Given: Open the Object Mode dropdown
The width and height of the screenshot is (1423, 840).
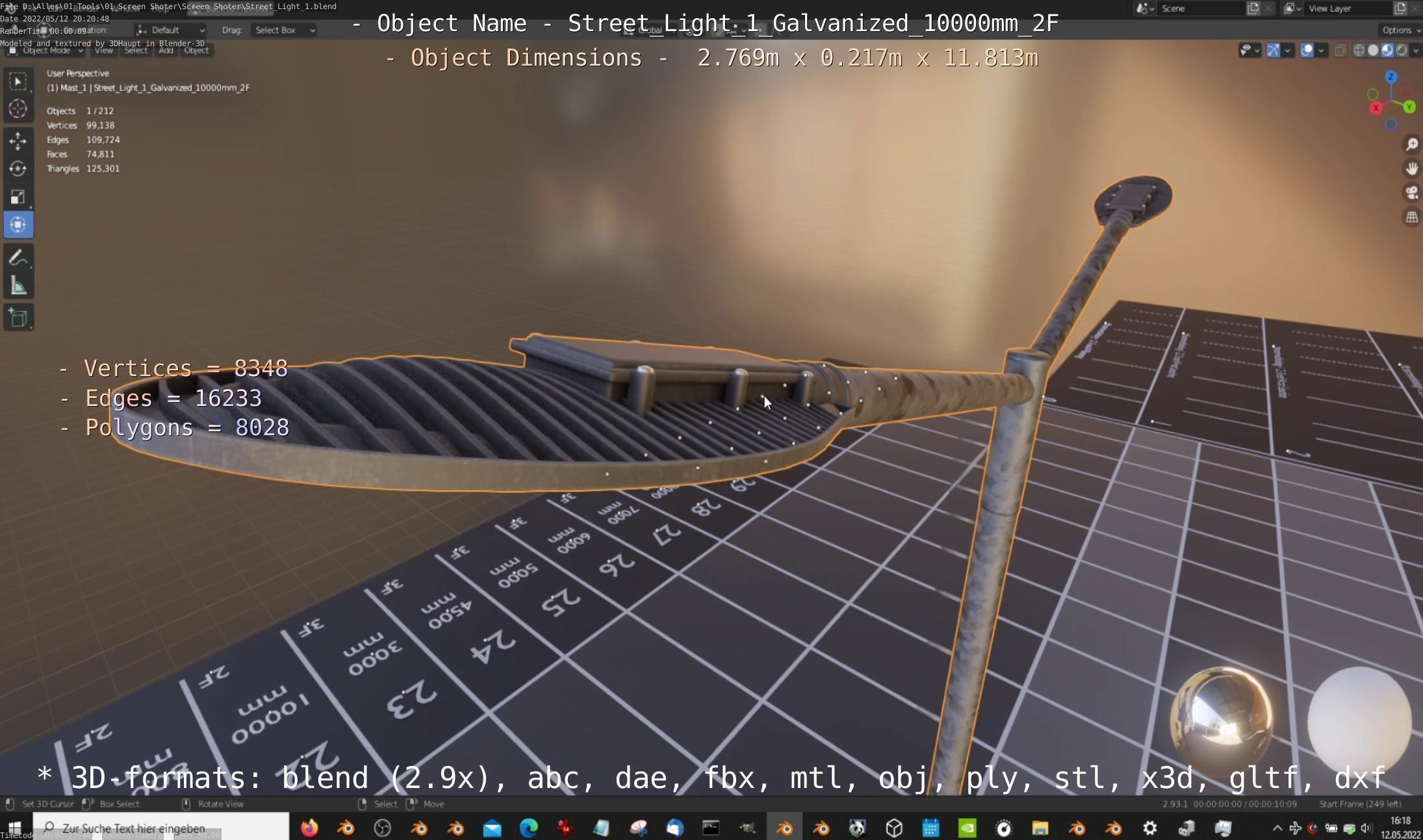Looking at the screenshot, I should pos(45,50).
